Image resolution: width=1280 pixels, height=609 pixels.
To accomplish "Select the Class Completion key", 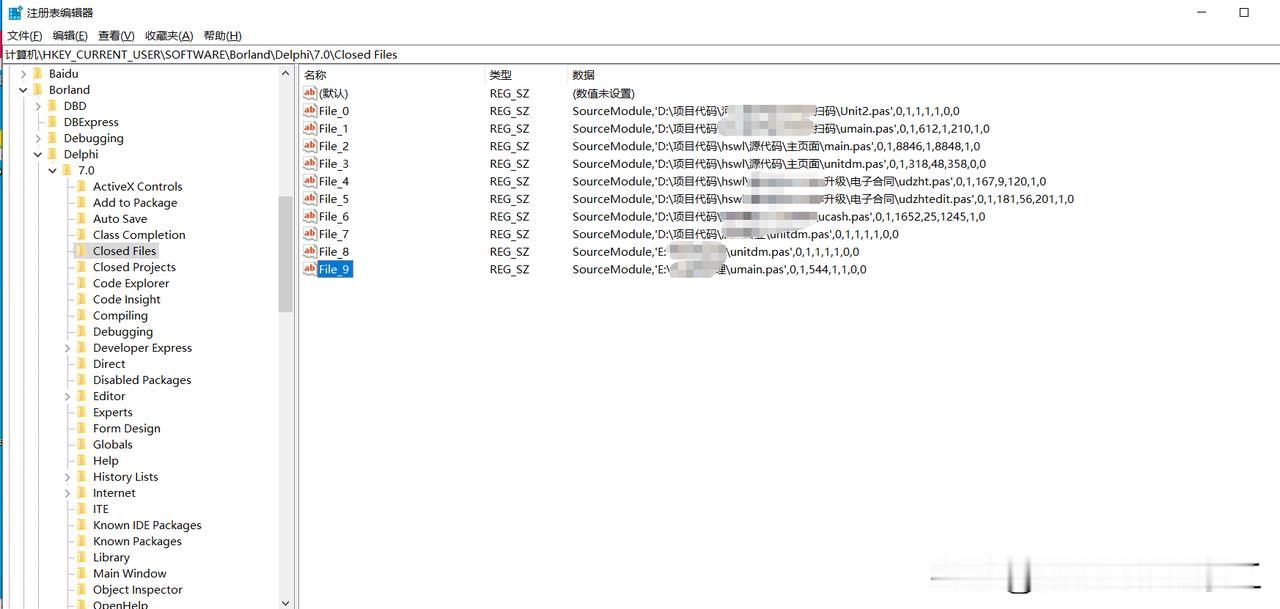I will click(x=139, y=235).
